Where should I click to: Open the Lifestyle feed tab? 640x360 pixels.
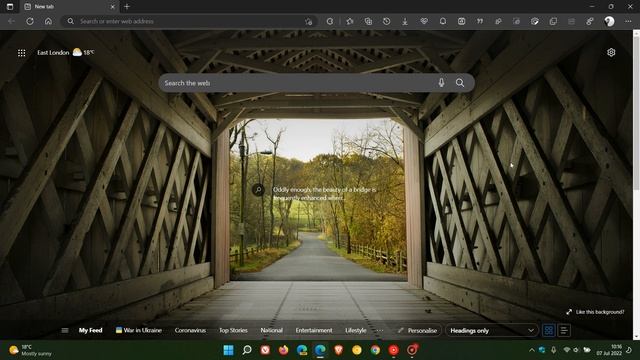tap(356, 331)
